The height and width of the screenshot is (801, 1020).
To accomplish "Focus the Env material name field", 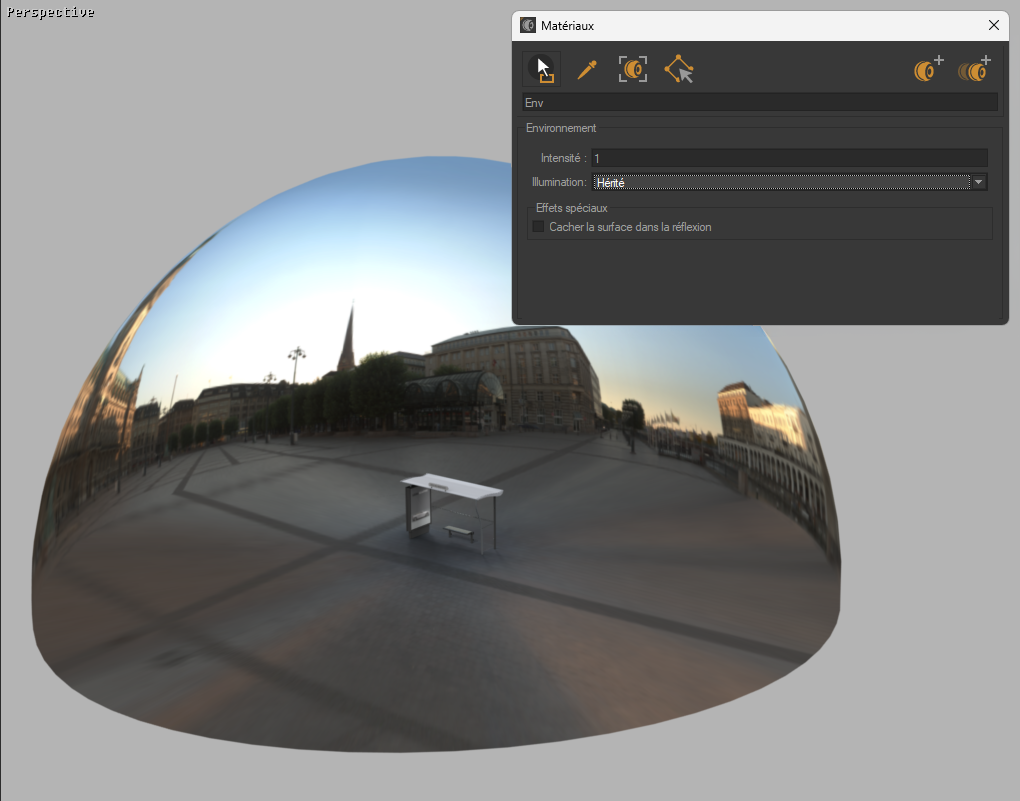I will pyautogui.click(x=759, y=102).
